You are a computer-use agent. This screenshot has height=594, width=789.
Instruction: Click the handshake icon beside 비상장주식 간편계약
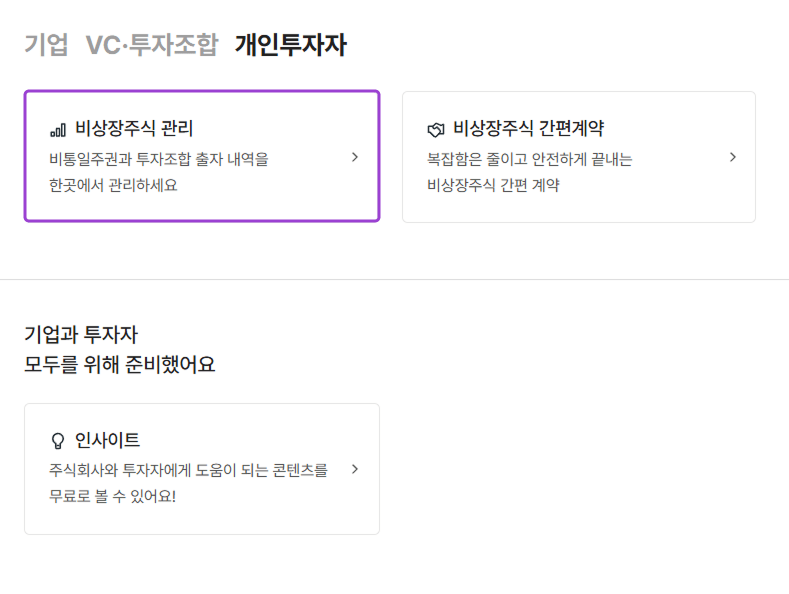435,129
